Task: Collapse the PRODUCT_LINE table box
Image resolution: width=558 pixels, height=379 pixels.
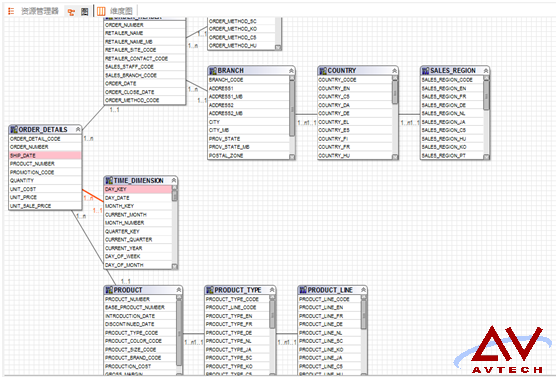Action: coord(363,290)
